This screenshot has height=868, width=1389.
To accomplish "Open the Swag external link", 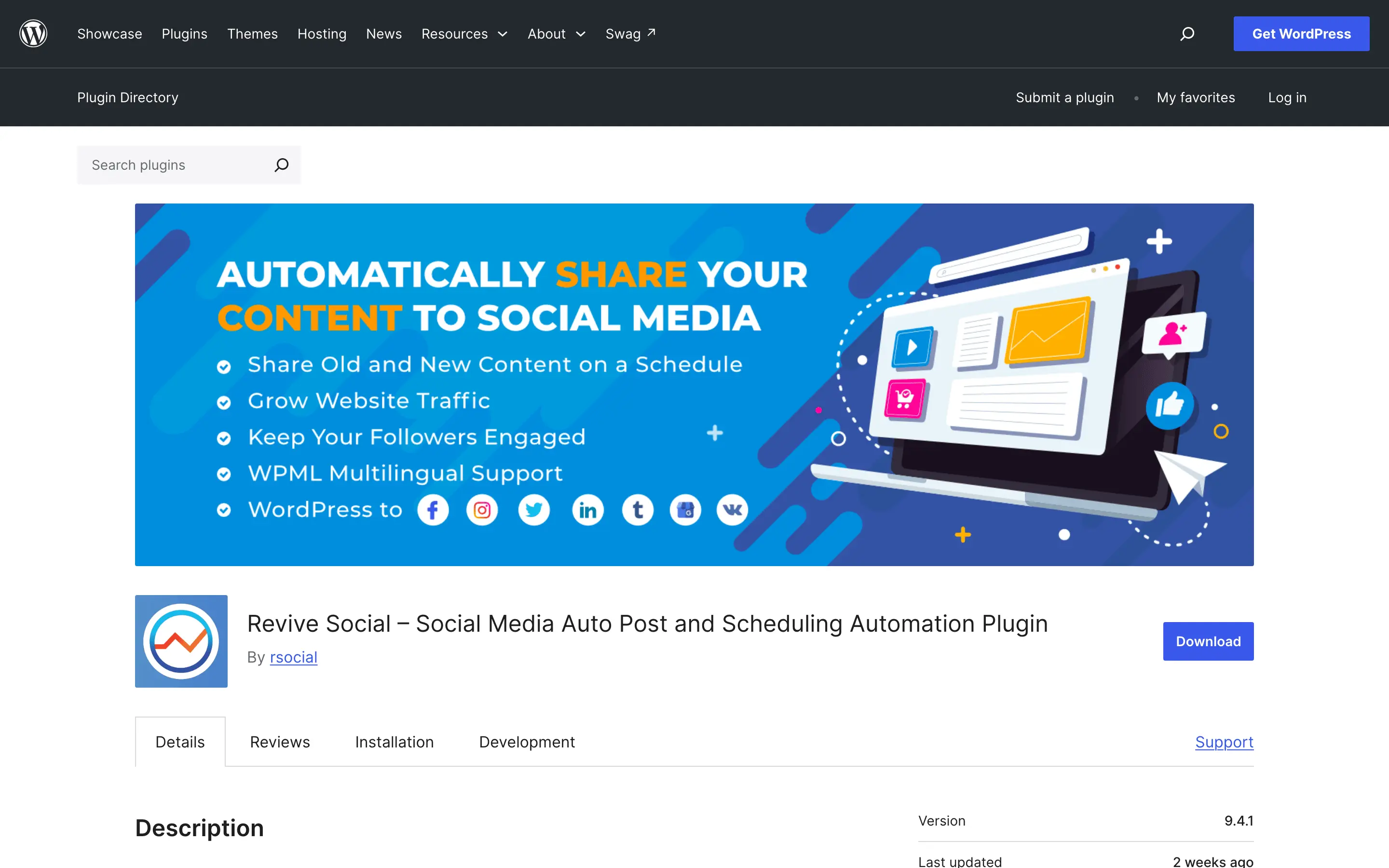I will click(x=630, y=34).
